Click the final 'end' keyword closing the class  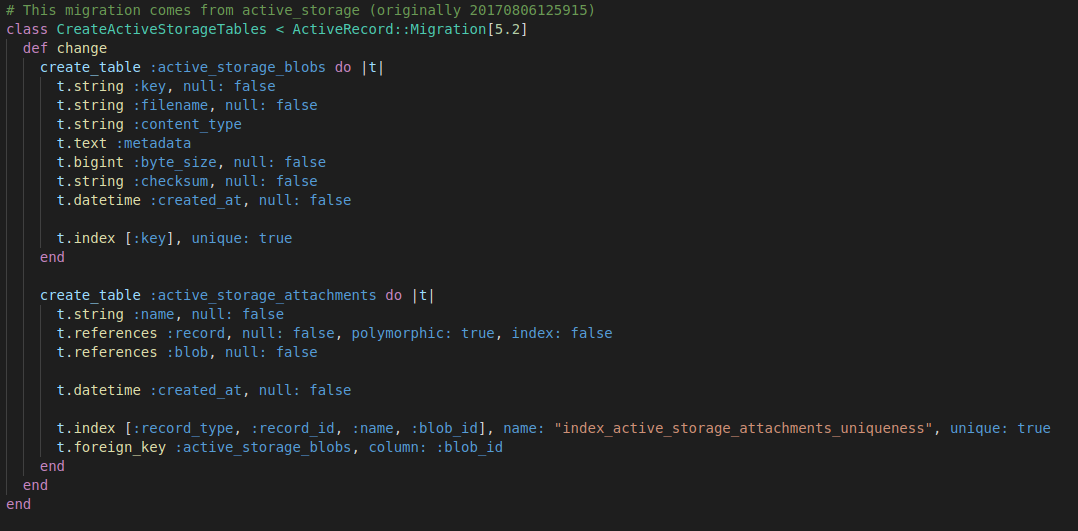click(18, 504)
